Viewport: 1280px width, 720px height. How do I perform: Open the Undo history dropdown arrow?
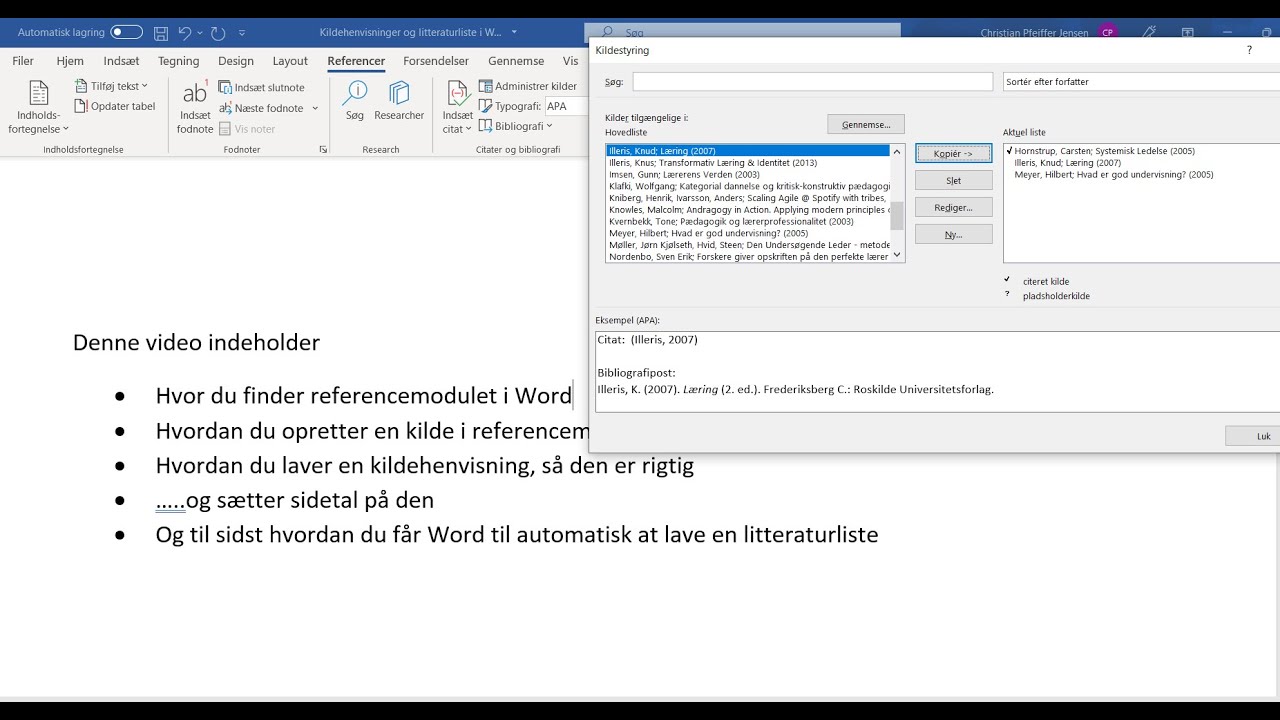(x=200, y=33)
